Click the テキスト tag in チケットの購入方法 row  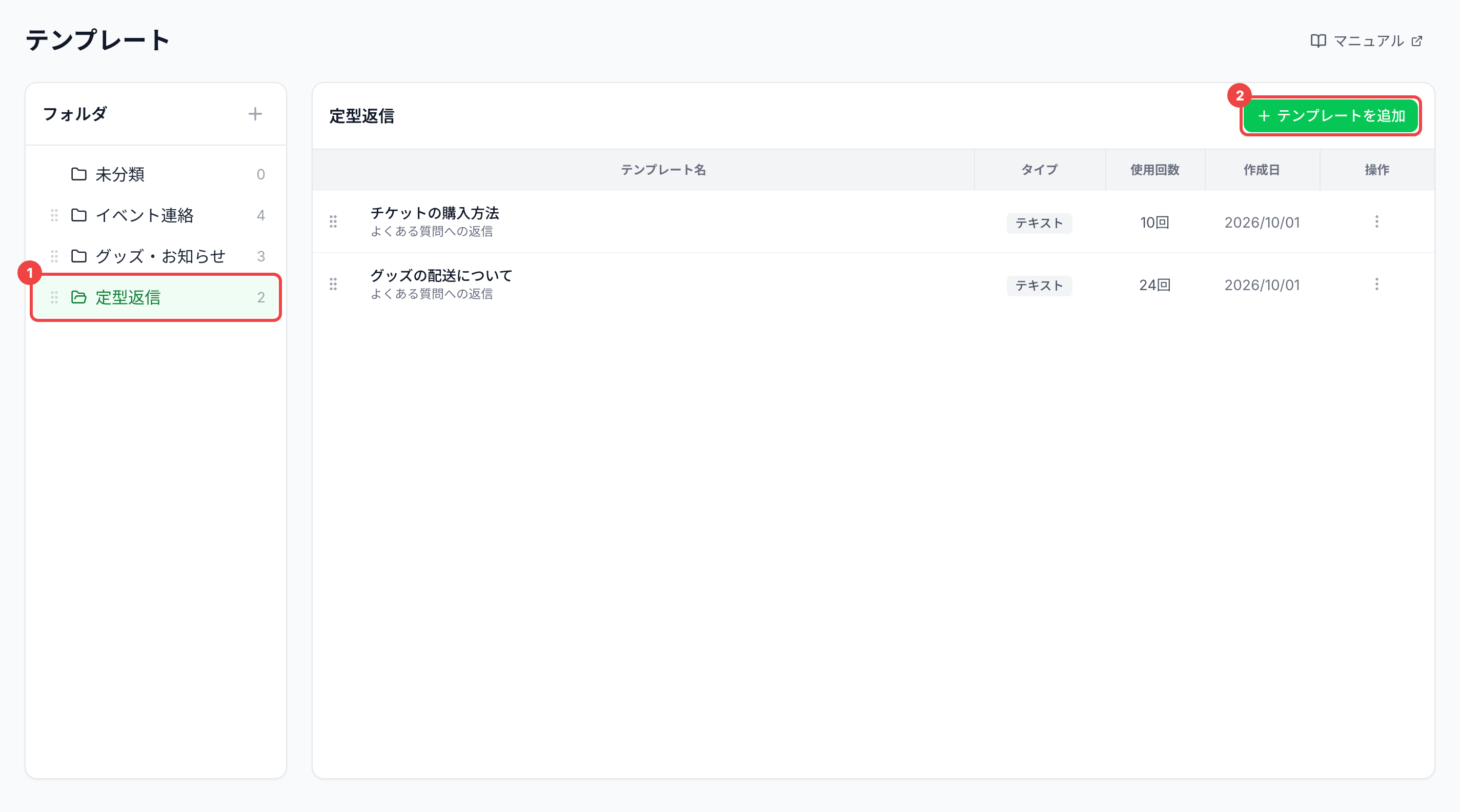pos(1040,222)
